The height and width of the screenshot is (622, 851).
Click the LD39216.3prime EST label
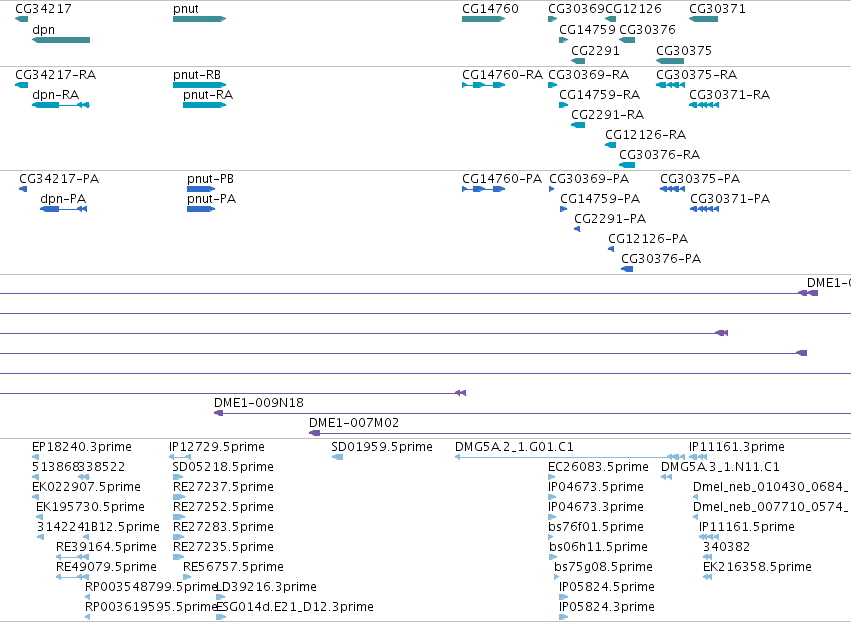[x=266, y=587]
